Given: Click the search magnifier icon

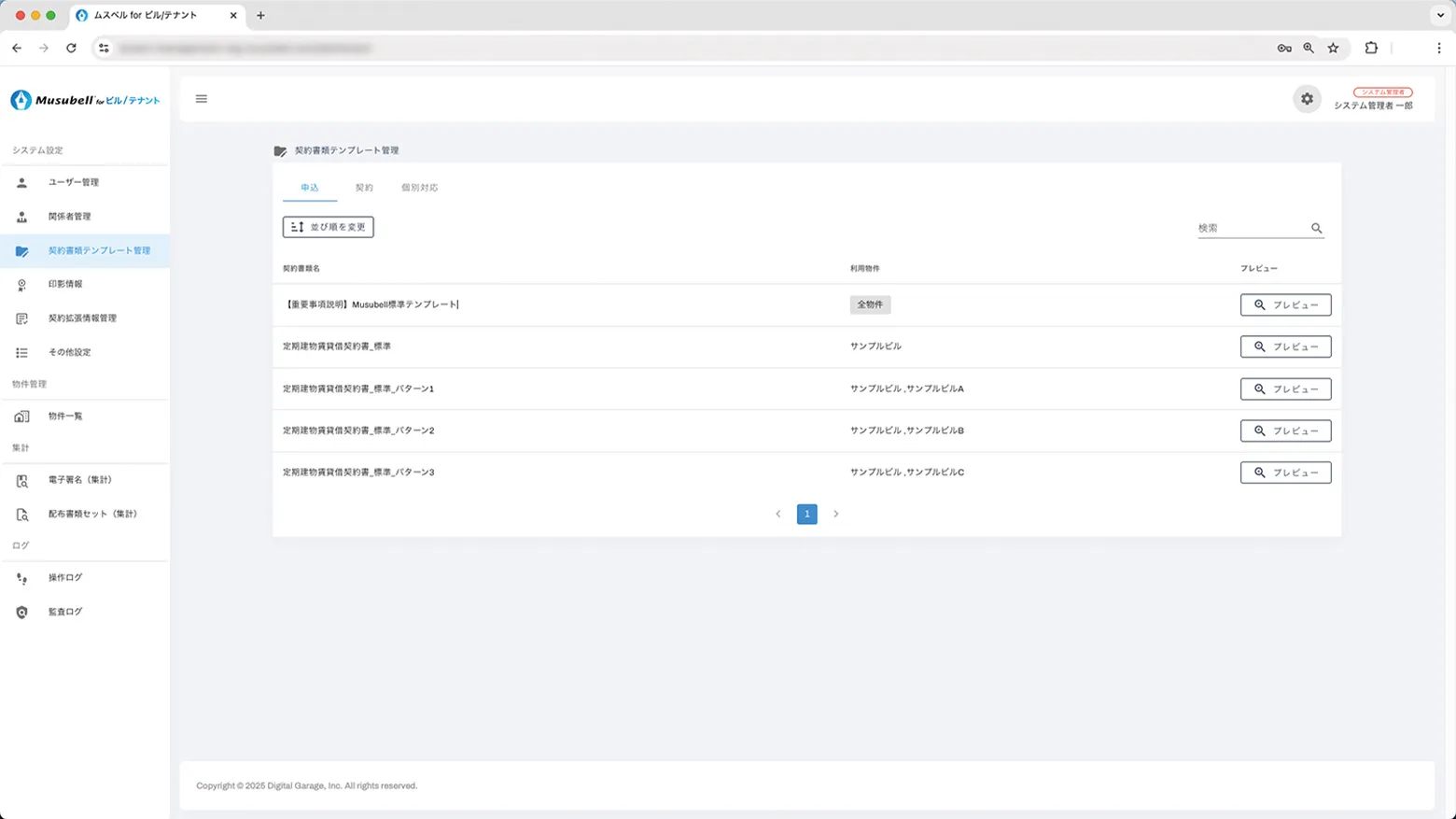Looking at the screenshot, I should click(x=1316, y=228).
